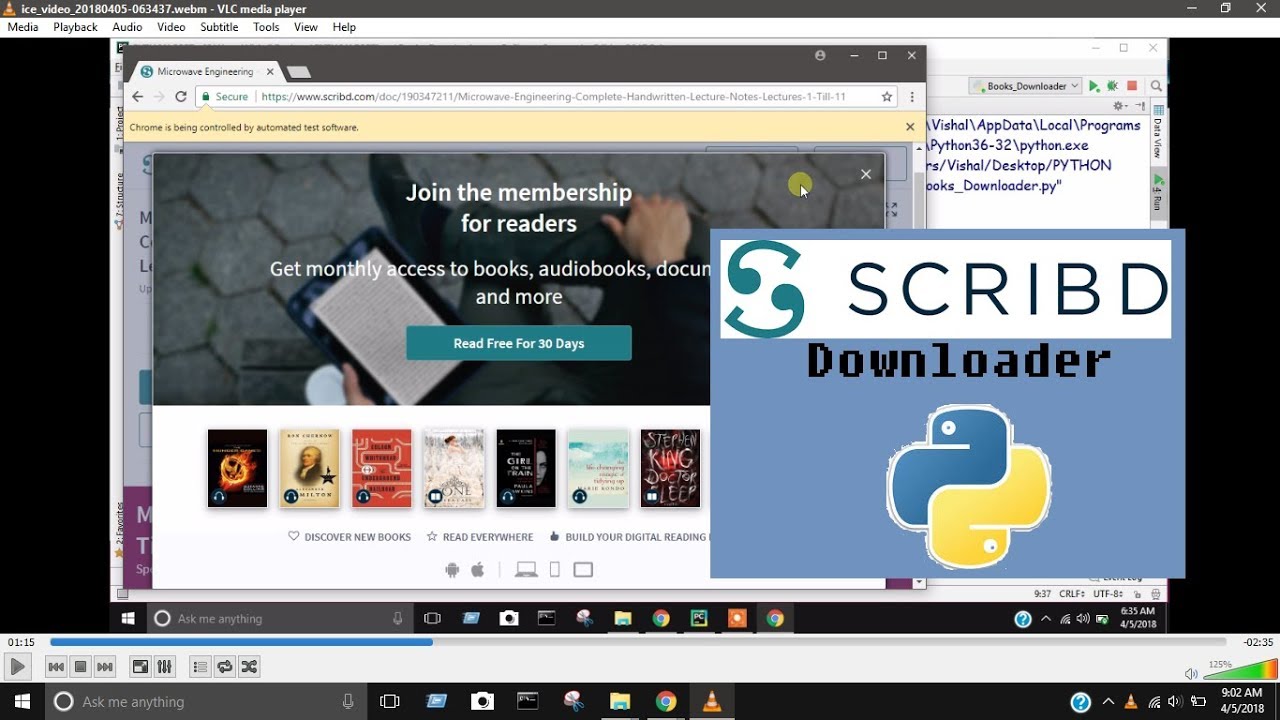Show VLC extended settings equalizer
This screenshot has height=720, width=1280.
pos(165,667)
